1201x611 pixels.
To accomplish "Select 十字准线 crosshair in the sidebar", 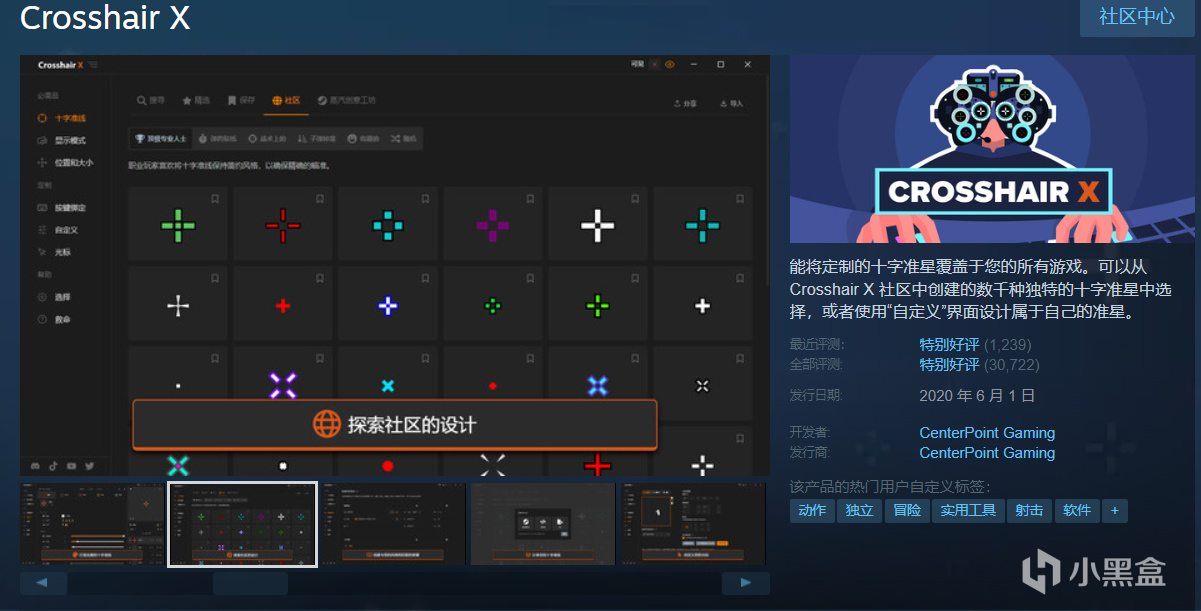I will click(62, 118).
